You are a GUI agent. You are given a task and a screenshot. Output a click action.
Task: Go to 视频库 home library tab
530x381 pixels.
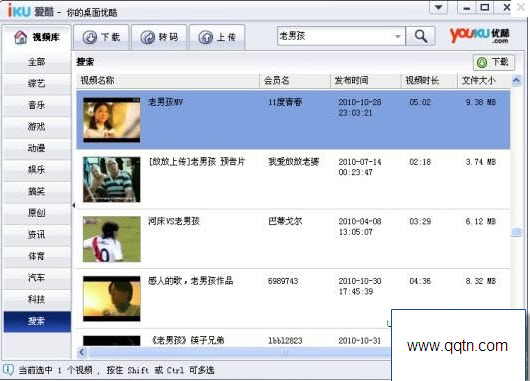point(37,37)
